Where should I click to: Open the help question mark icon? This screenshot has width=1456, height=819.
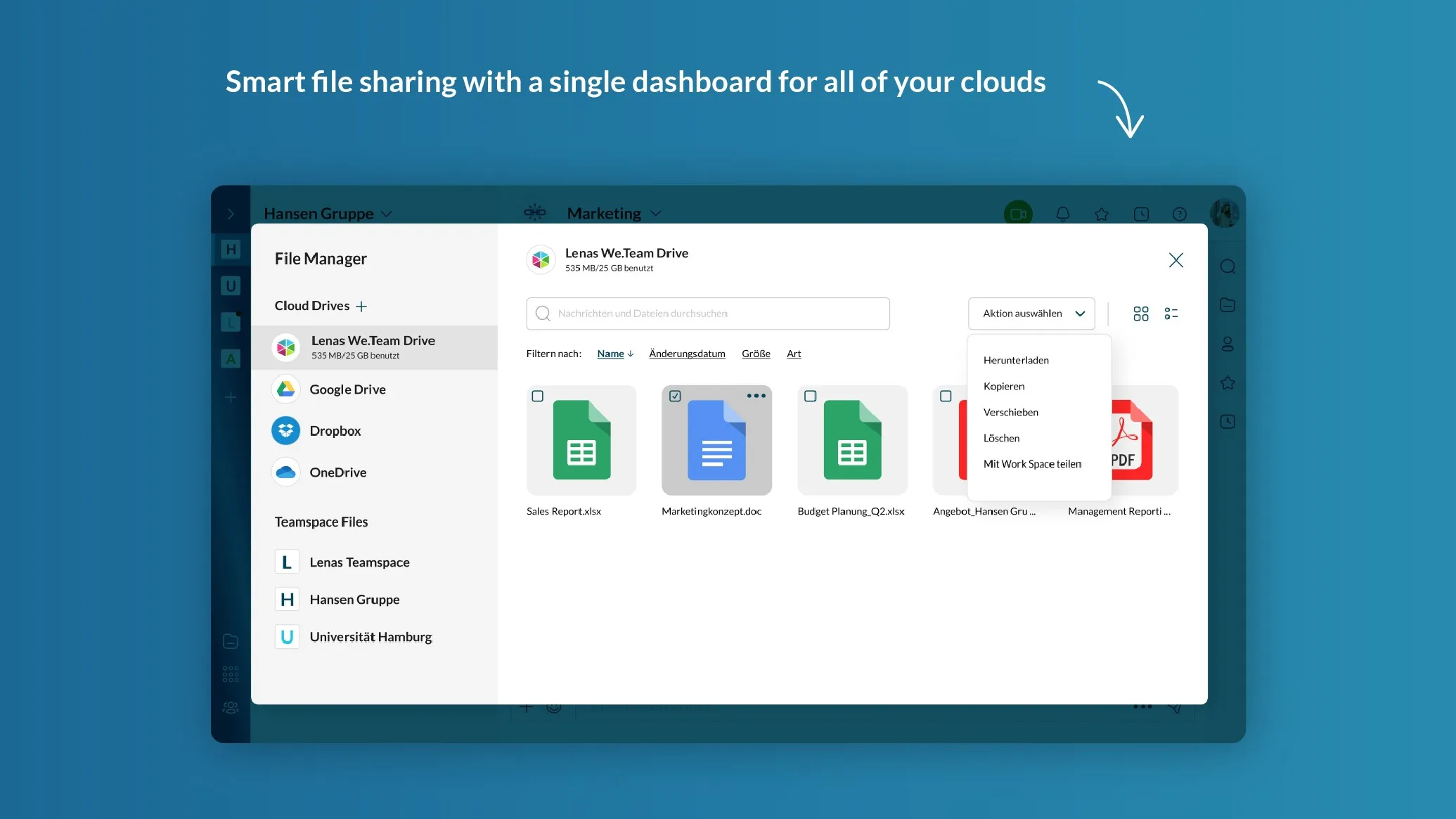[1180, 214]
